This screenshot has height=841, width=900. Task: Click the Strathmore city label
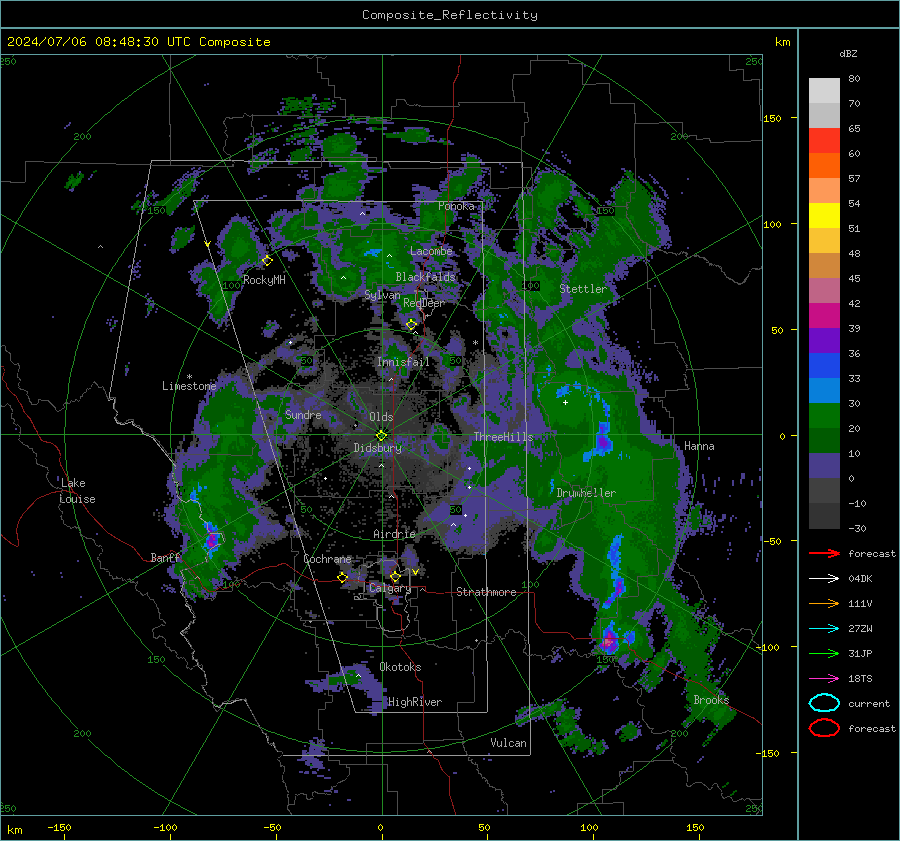click(x=486, y=592)
